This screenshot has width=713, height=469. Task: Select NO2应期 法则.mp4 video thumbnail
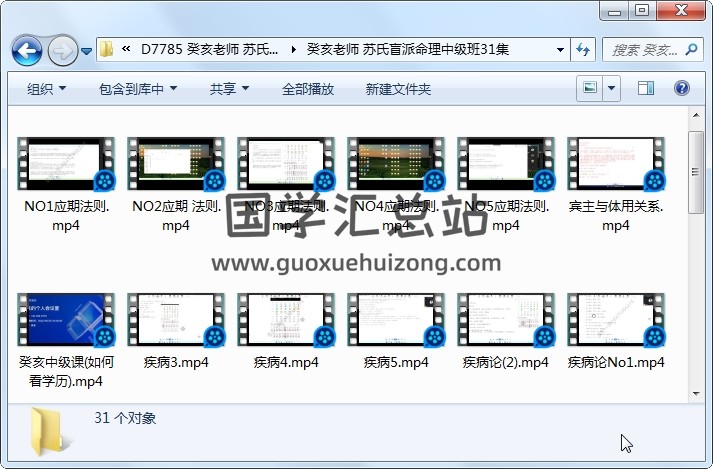pyautogui.click(x=176, y=164)
